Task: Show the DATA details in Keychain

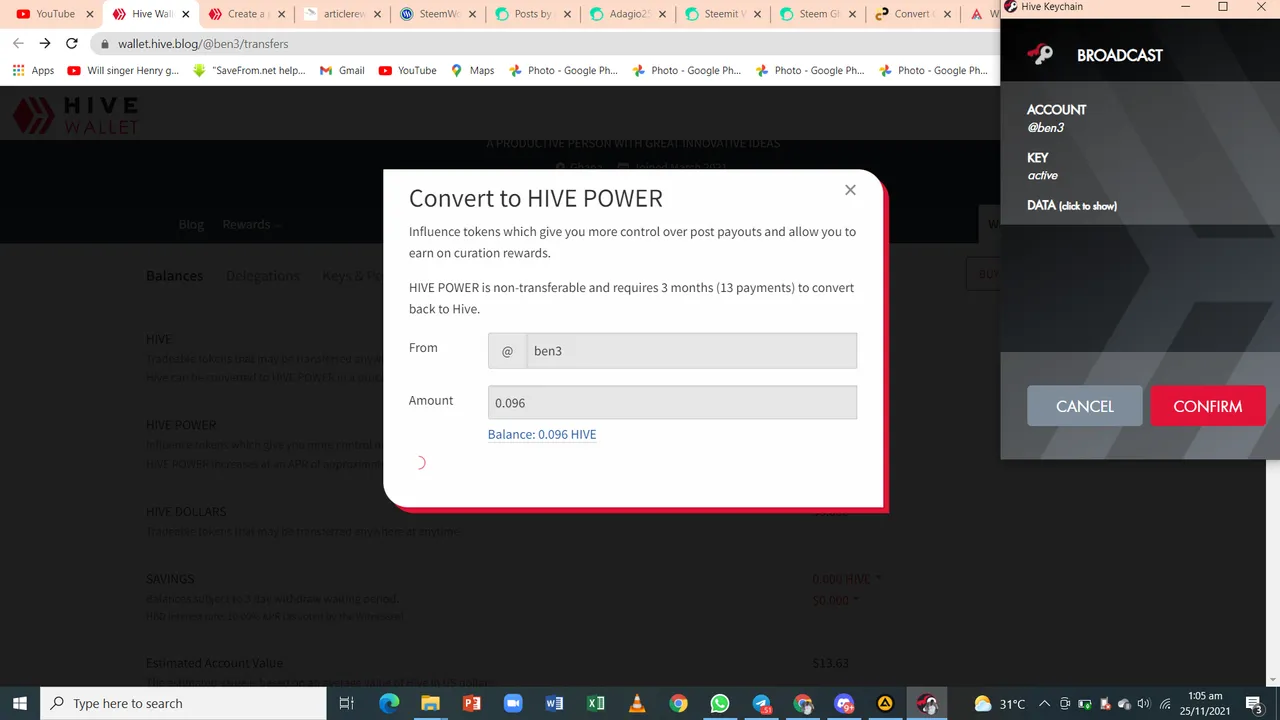Action: [x=1072, y=205]
